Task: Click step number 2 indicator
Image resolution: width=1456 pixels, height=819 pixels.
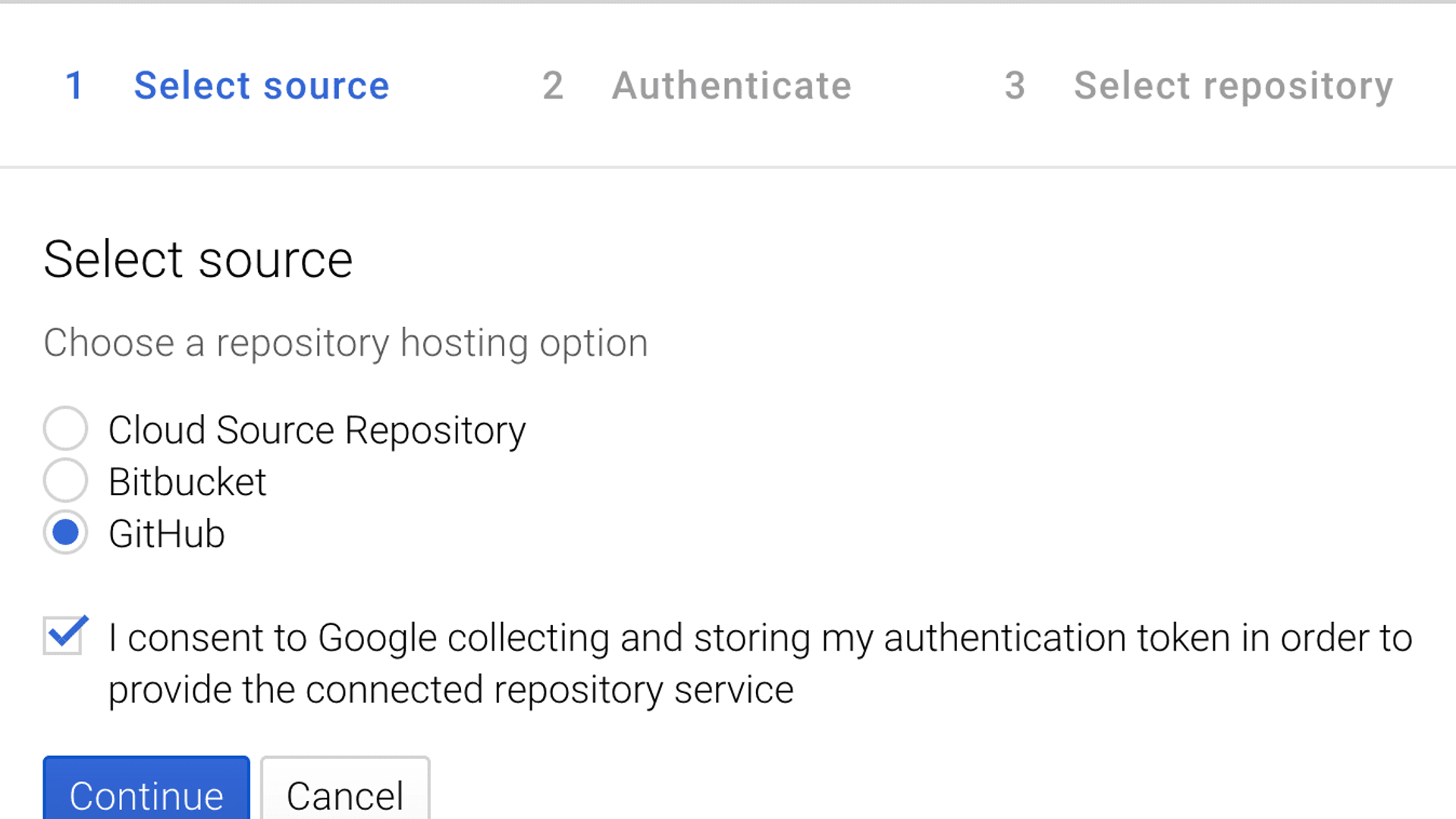Action: pyautogui.click(x=553, y=85)
